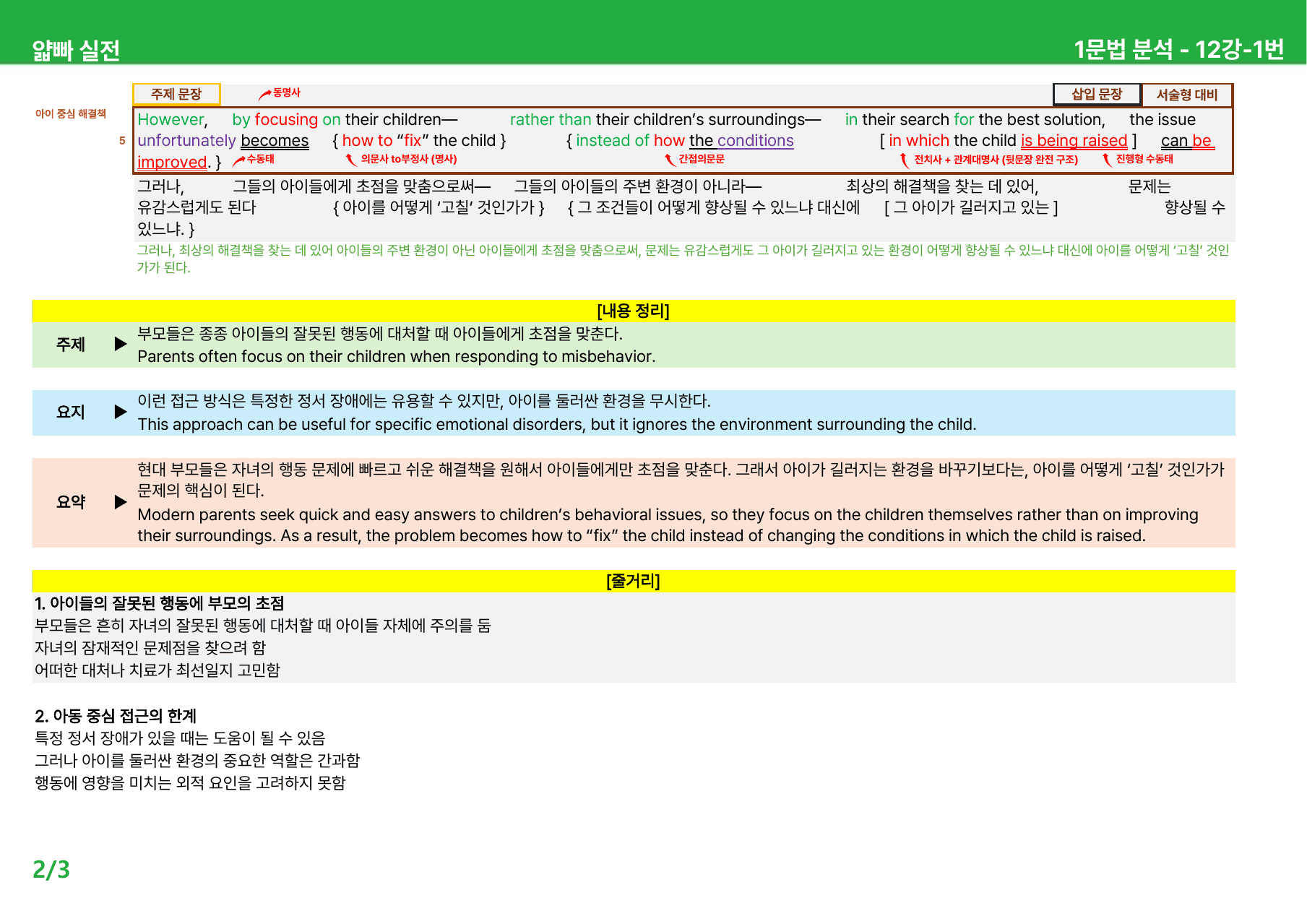This screenshot has height=924, width=1307.
Task: Click the underlined phrase can be
Action: (1187, 141)
